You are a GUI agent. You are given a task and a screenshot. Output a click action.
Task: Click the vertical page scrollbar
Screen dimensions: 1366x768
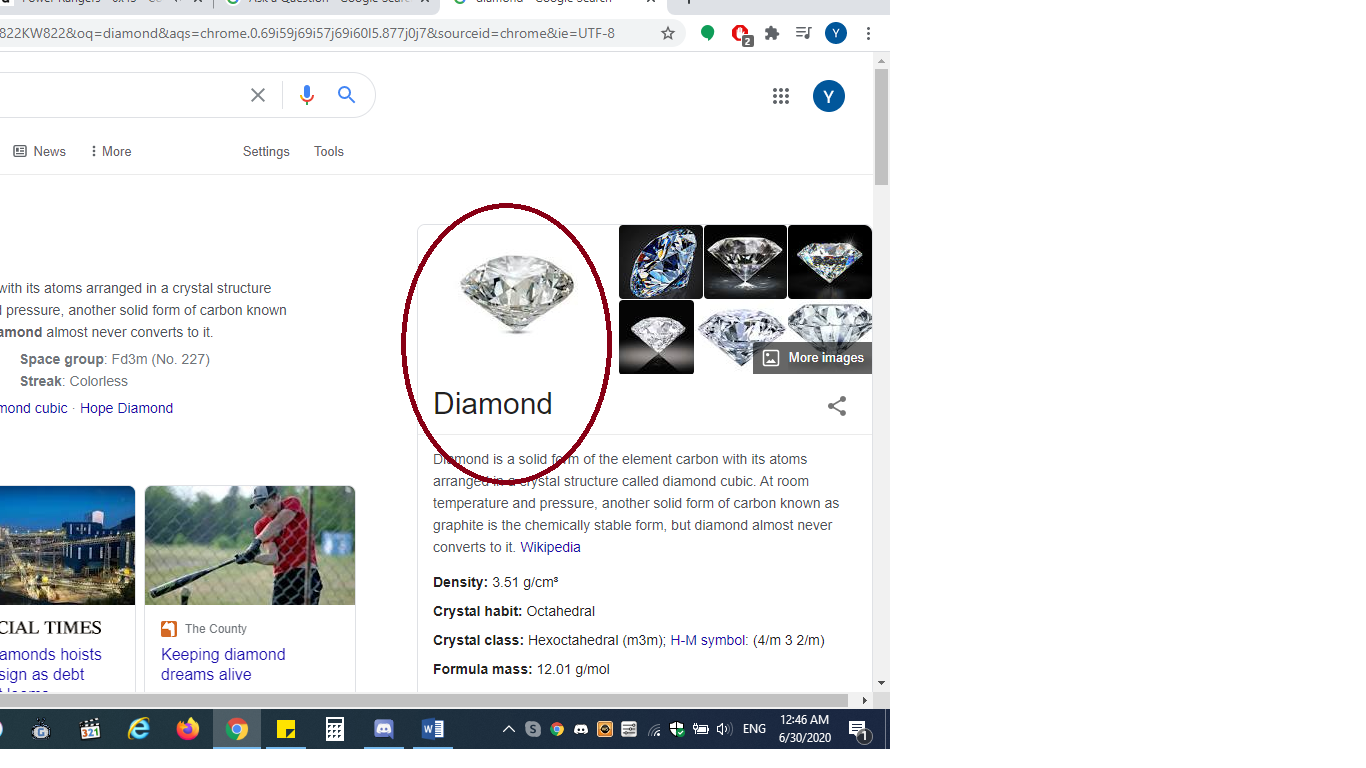(881, 128)
